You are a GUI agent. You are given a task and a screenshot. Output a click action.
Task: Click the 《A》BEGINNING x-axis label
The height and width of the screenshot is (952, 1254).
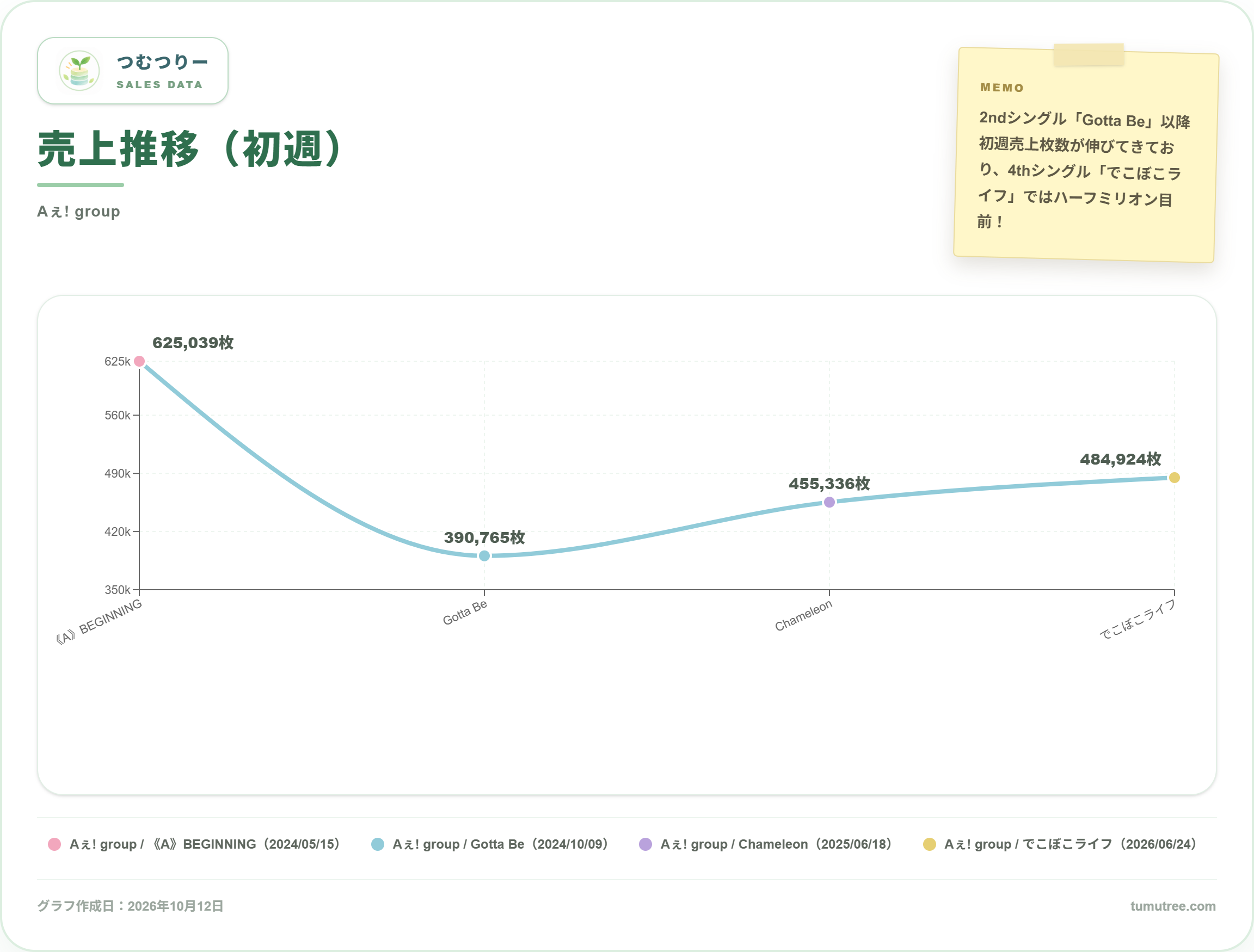coord(99,622)
